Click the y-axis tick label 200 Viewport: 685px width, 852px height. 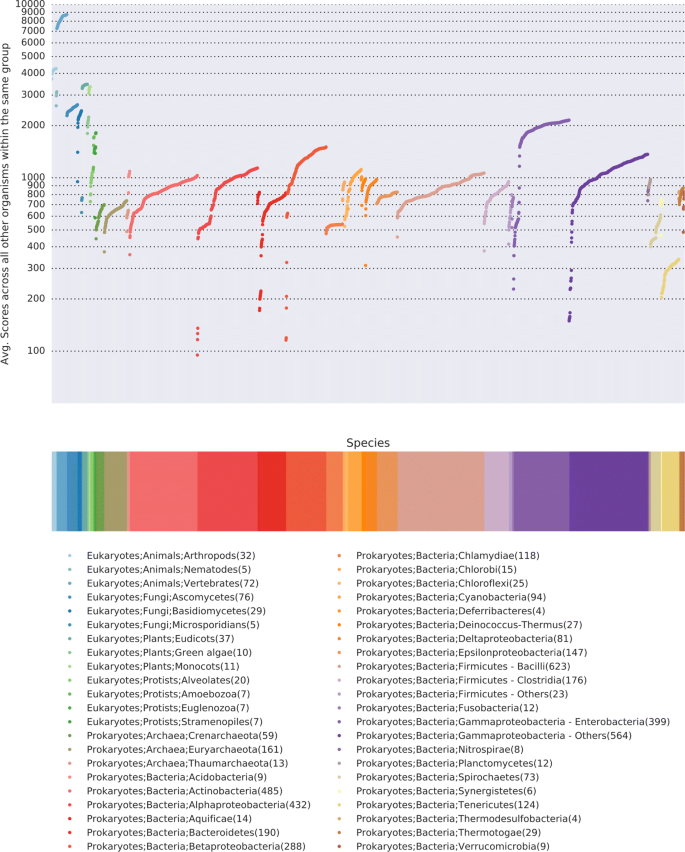pyautogui.click(x=36, y=298)
